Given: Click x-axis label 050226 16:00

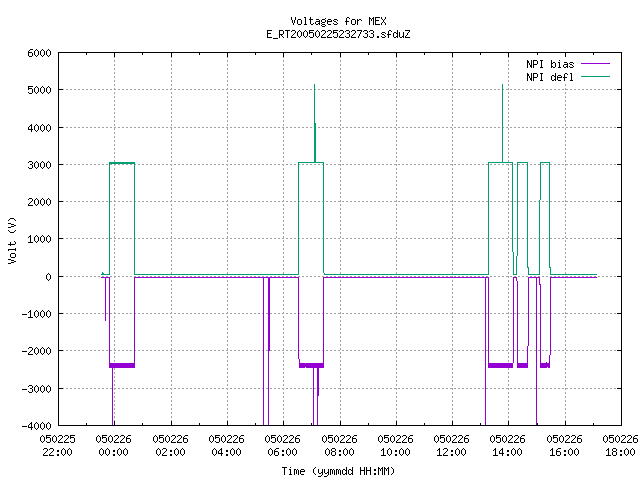Looking at the screenshot, I should click(x=564, y=445).
